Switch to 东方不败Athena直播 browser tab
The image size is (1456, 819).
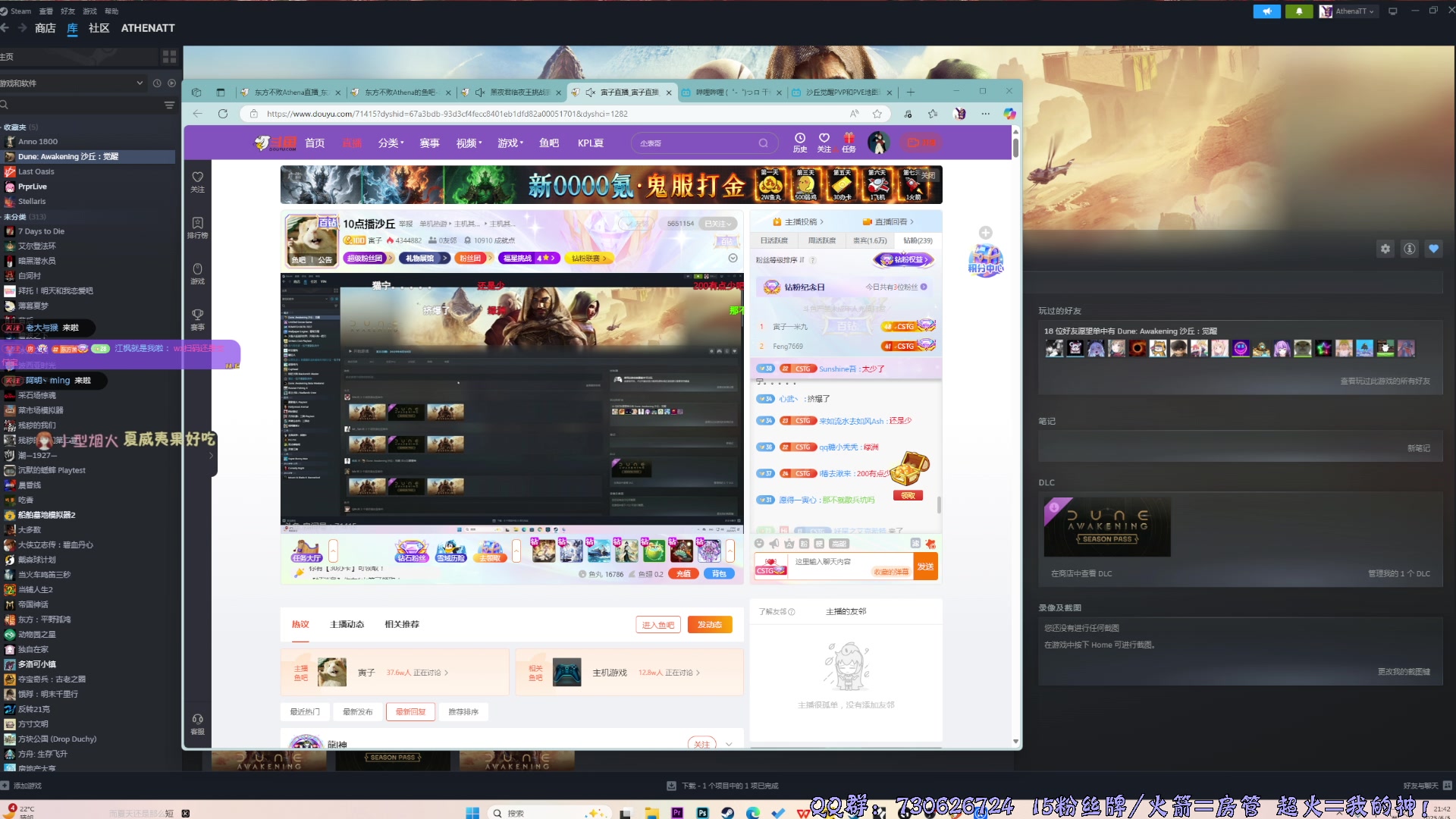point(290,93)
